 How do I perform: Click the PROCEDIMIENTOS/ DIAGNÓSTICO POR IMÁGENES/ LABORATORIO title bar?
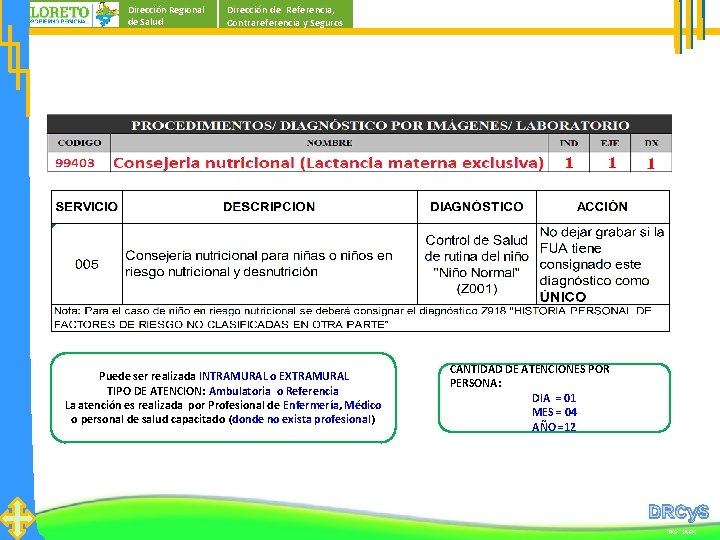(359, 124)
